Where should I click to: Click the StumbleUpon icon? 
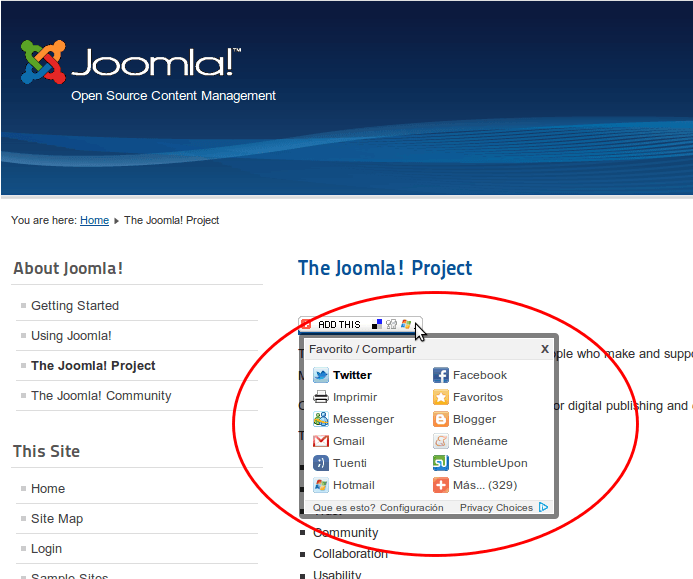[441, 463]
